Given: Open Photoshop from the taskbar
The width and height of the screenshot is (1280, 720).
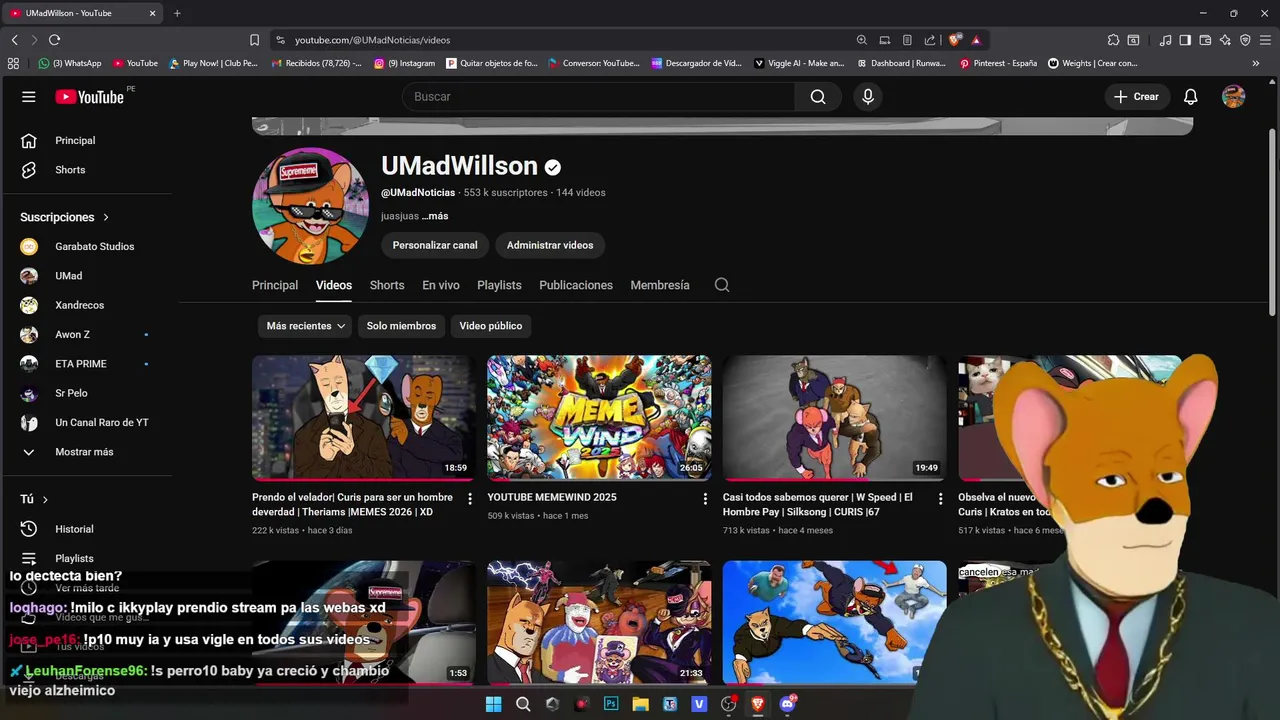Looking at the screenshot, I should point(611,704).
